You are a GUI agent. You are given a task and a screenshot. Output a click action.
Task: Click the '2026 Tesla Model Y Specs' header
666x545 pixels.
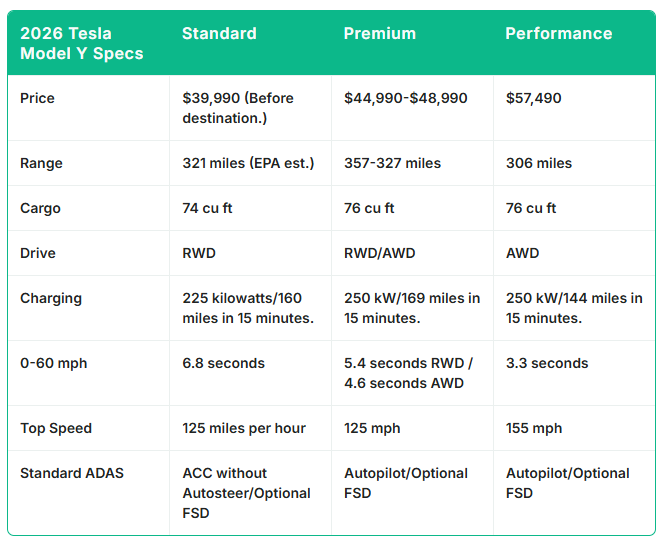[x=82, y=43]
